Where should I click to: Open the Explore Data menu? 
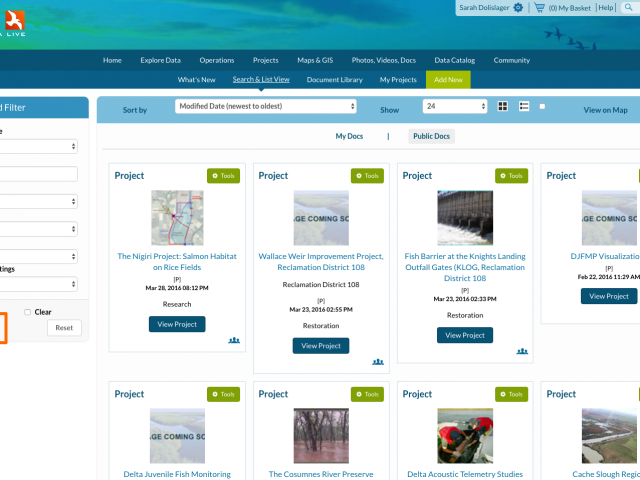point(160,60)
